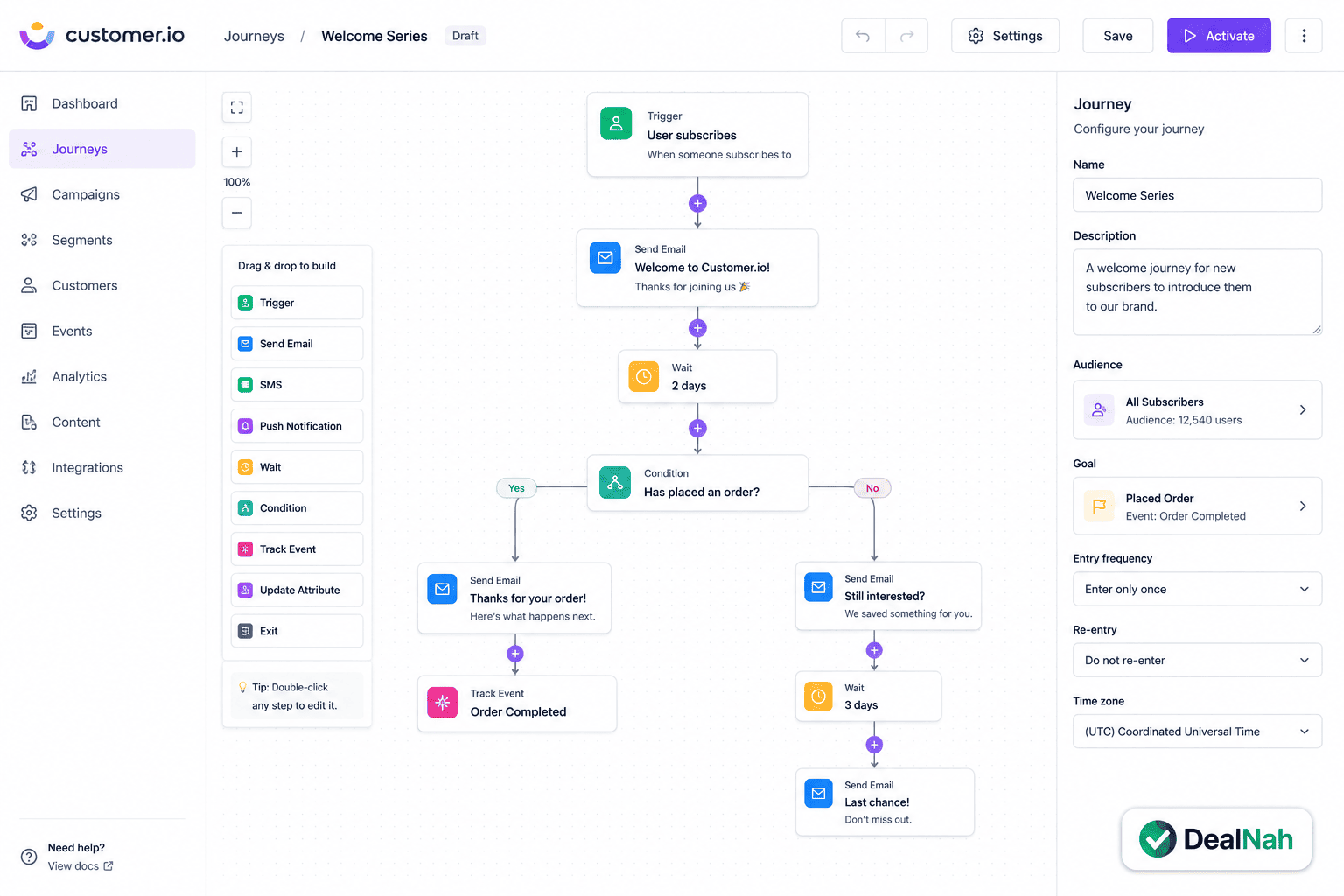Viewport: 1344px width, 896px height.
Task: Select the No branch label
Action: (x=872, y=488)
